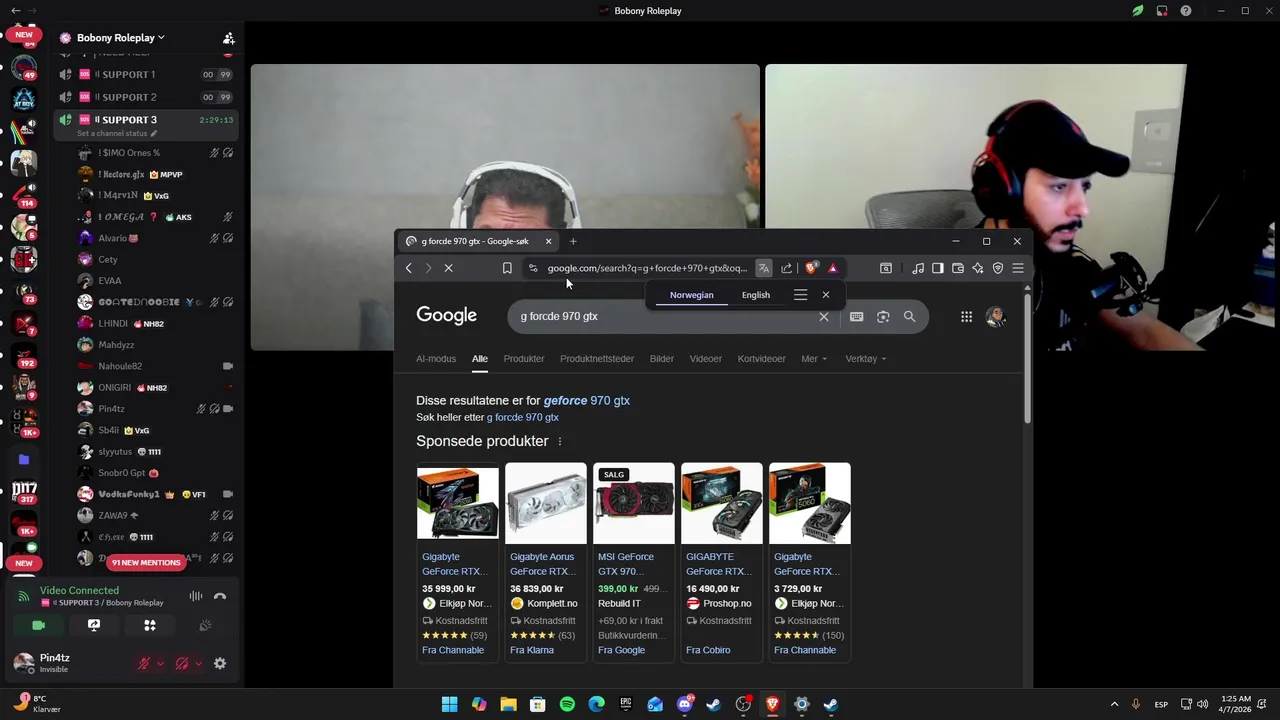Open Discord Help question mark icon
The width and height of the screenshot is (1280, 720).
pyautogui.click(x=1186, y=11)
